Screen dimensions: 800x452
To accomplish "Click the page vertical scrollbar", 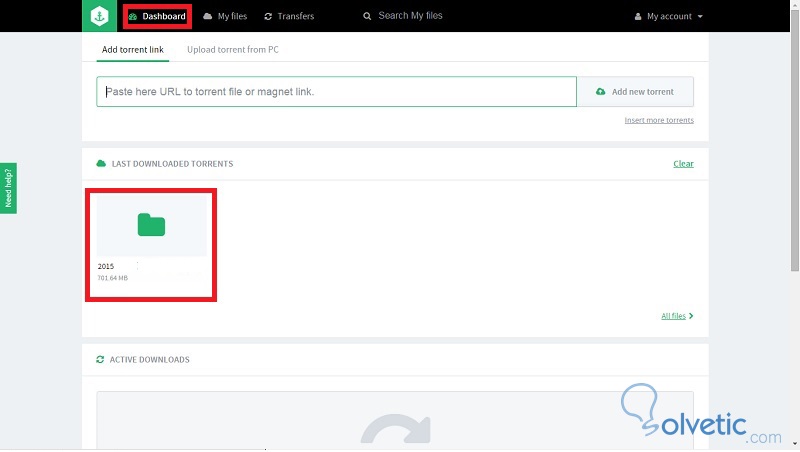I will pos(795,140).
